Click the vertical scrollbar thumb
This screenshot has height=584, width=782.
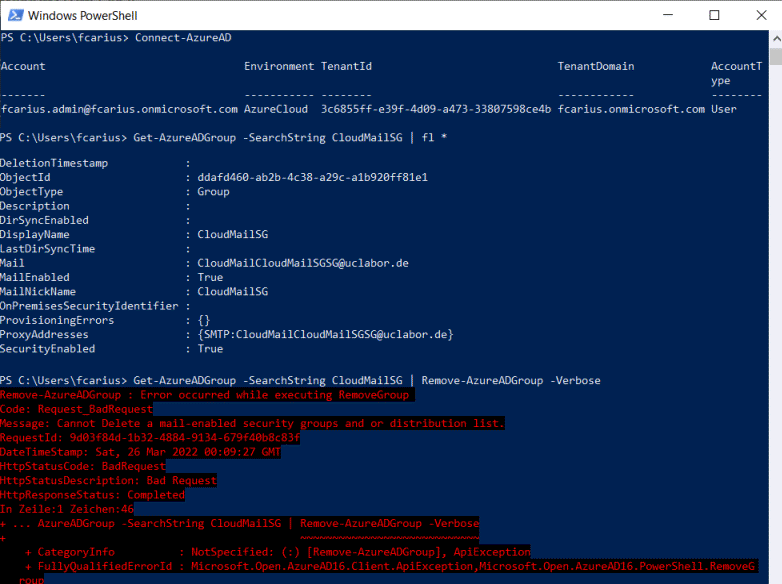click(x=776, y=56)
